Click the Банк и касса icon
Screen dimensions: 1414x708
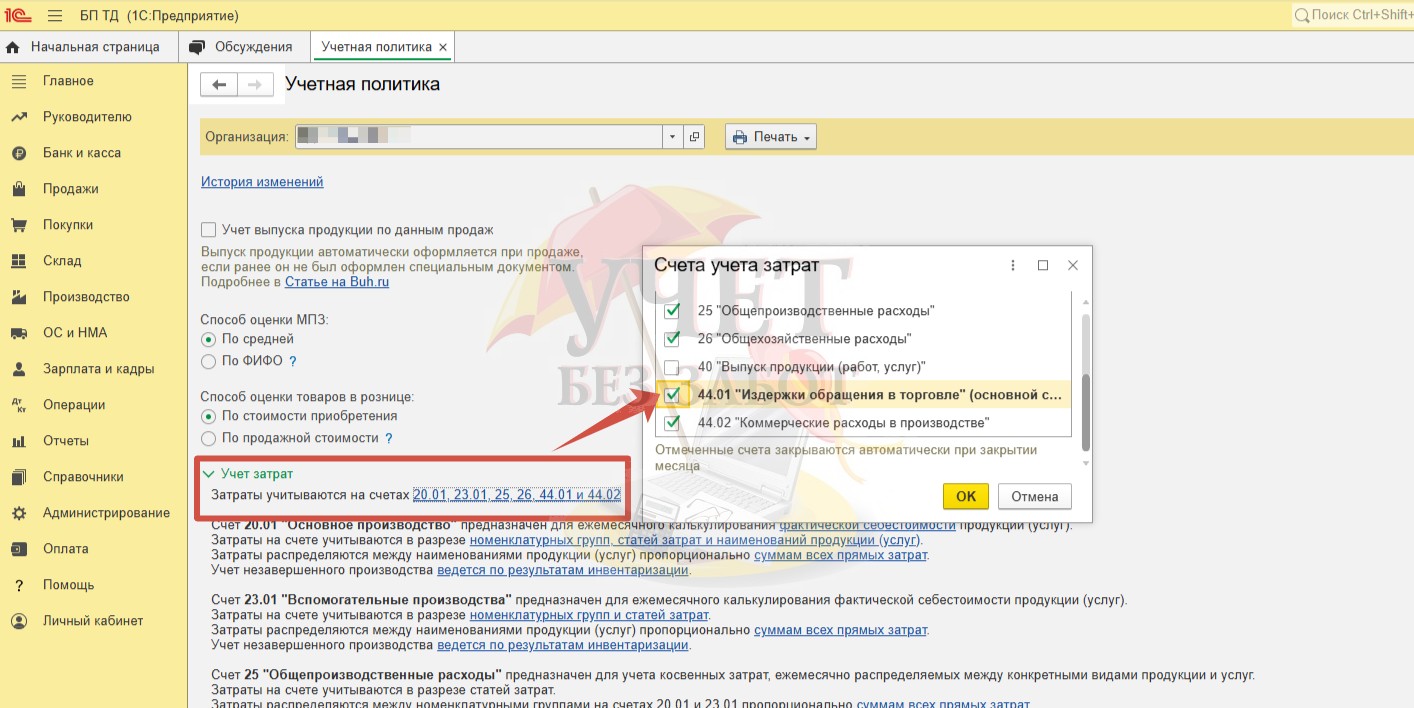(18, 153)
